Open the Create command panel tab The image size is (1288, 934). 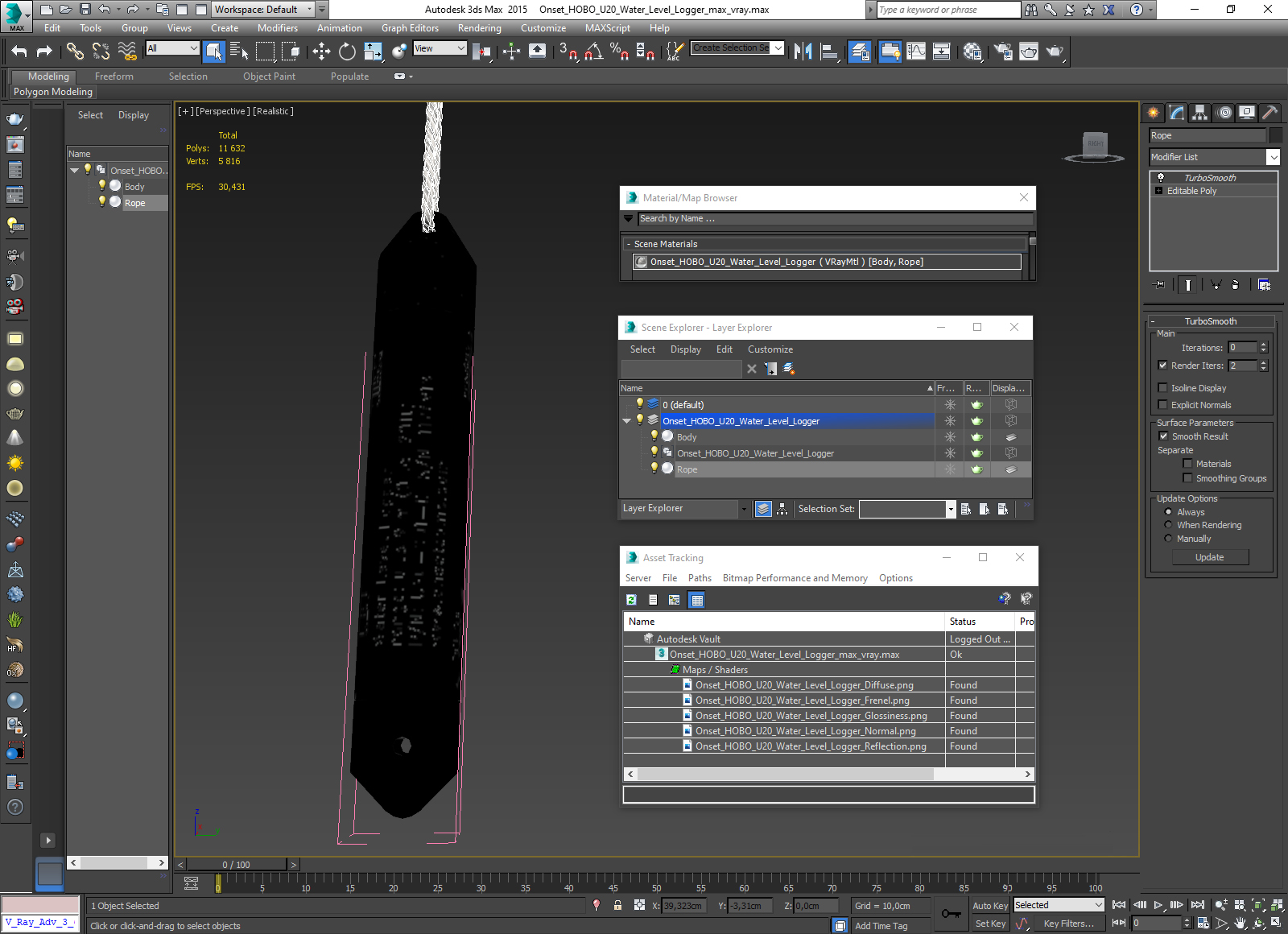[x=1154, y=113]
